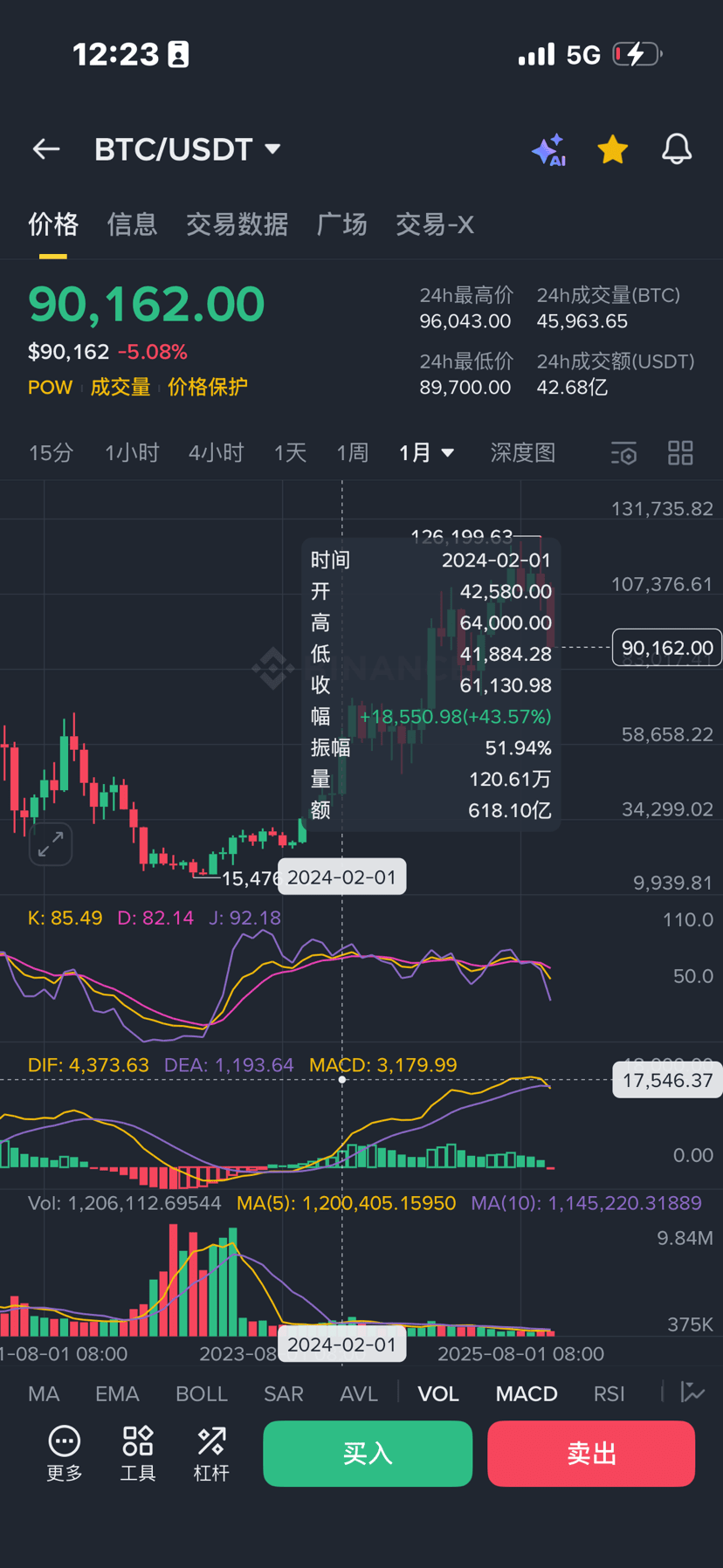723x1568 pixels.
Task: Toggle the MA indicator
Action: click(44, 1393)
